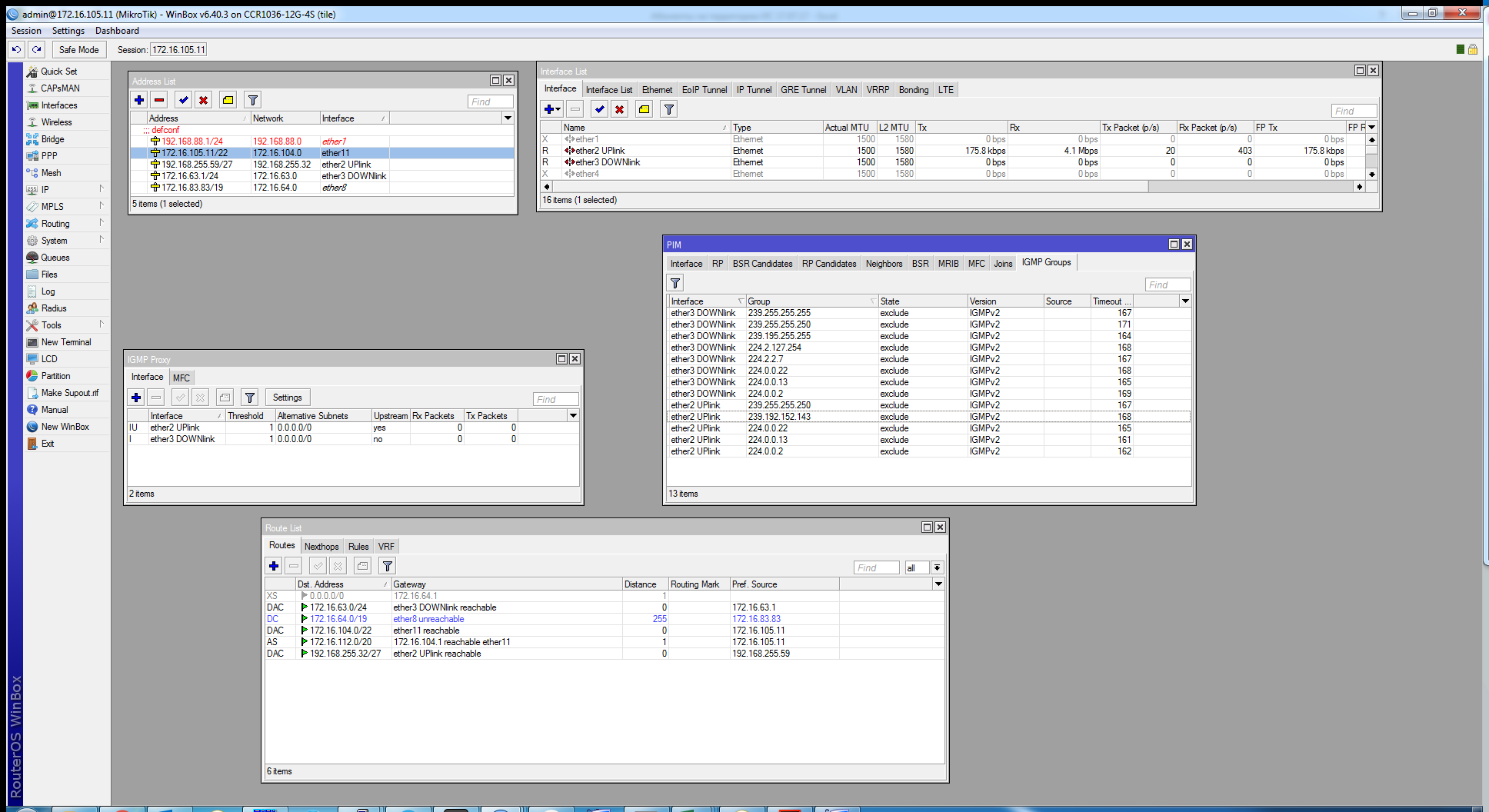Open column selector dropdown in PIM table
This screenshot has width=1489, height=812.
click(x=1185, y=301)
